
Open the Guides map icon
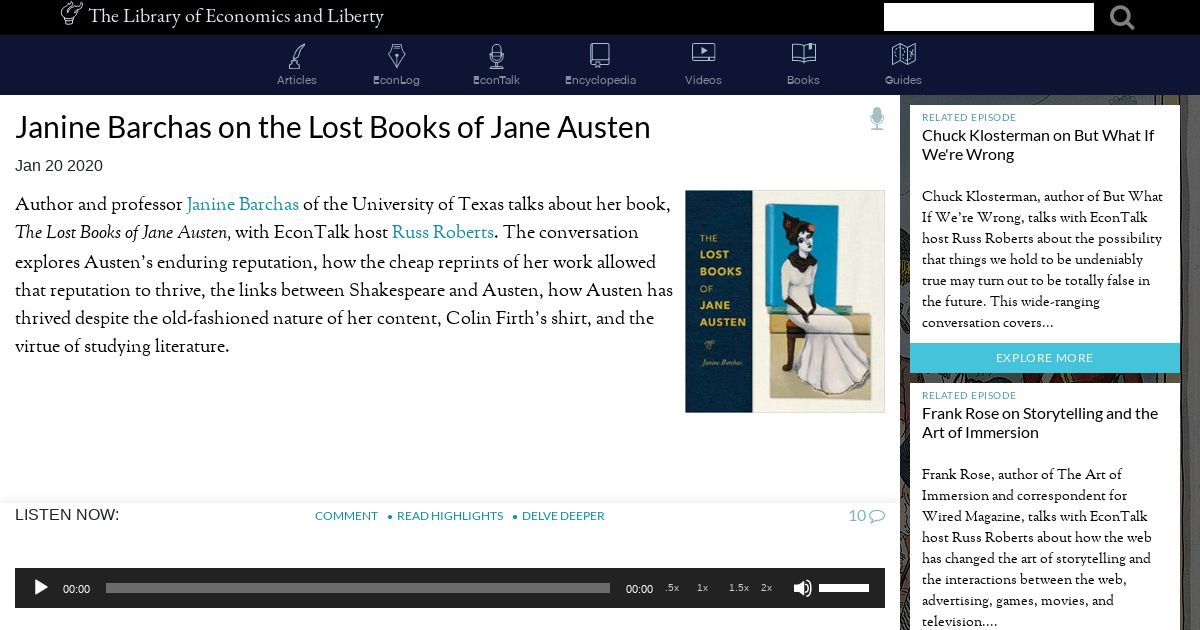tap(903, 54)
